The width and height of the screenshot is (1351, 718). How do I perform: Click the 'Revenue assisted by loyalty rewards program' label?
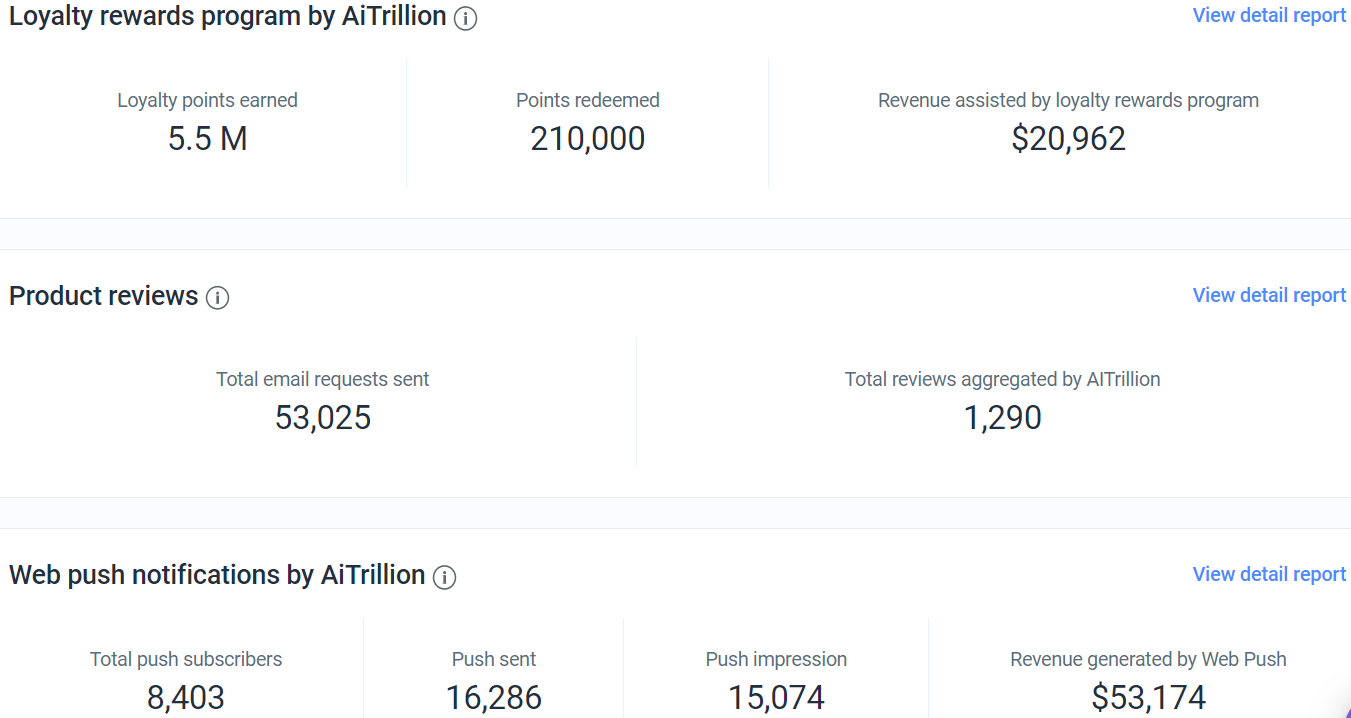(x=1068, y=100)
